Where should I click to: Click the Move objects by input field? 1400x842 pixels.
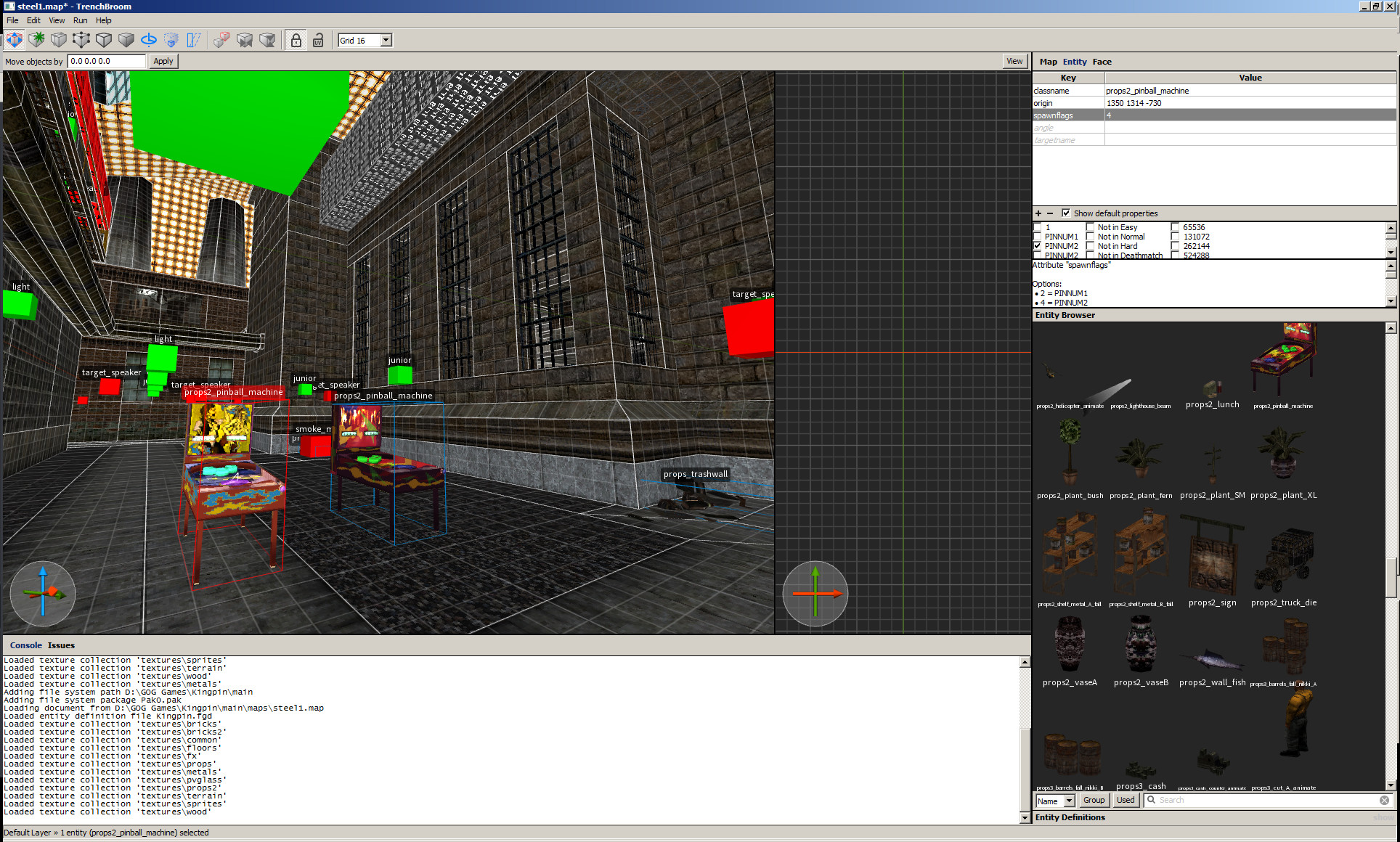[107, 61]
